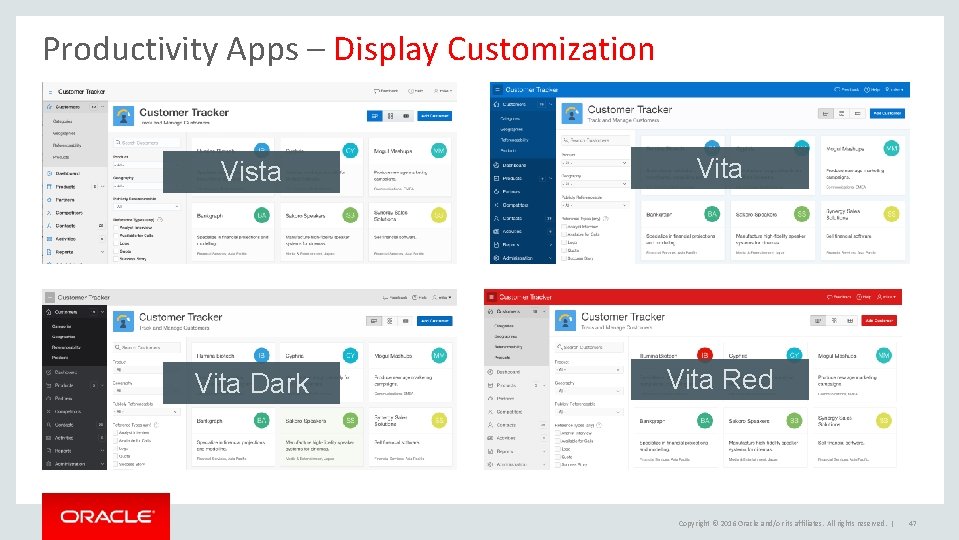Select first view icon in Vita Dark panel
This screenshot has height=540, width=959.
374,320
